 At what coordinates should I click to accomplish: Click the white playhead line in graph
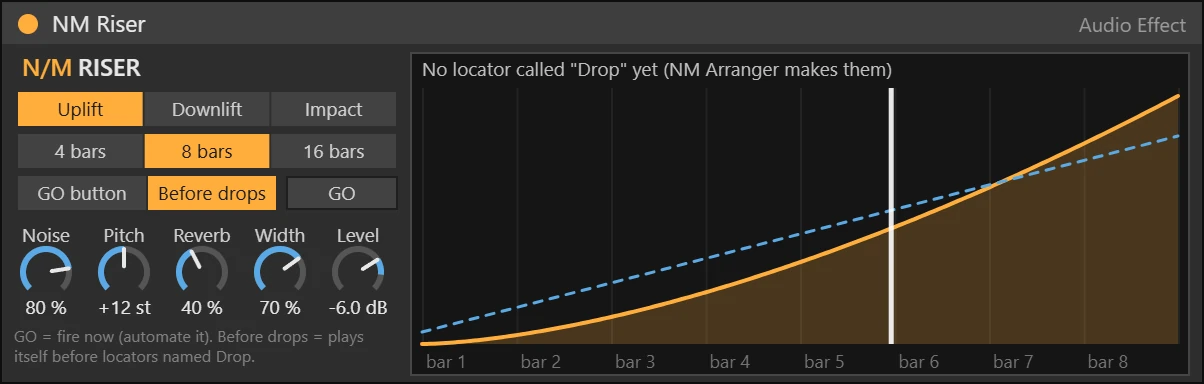tap(891, 216)
